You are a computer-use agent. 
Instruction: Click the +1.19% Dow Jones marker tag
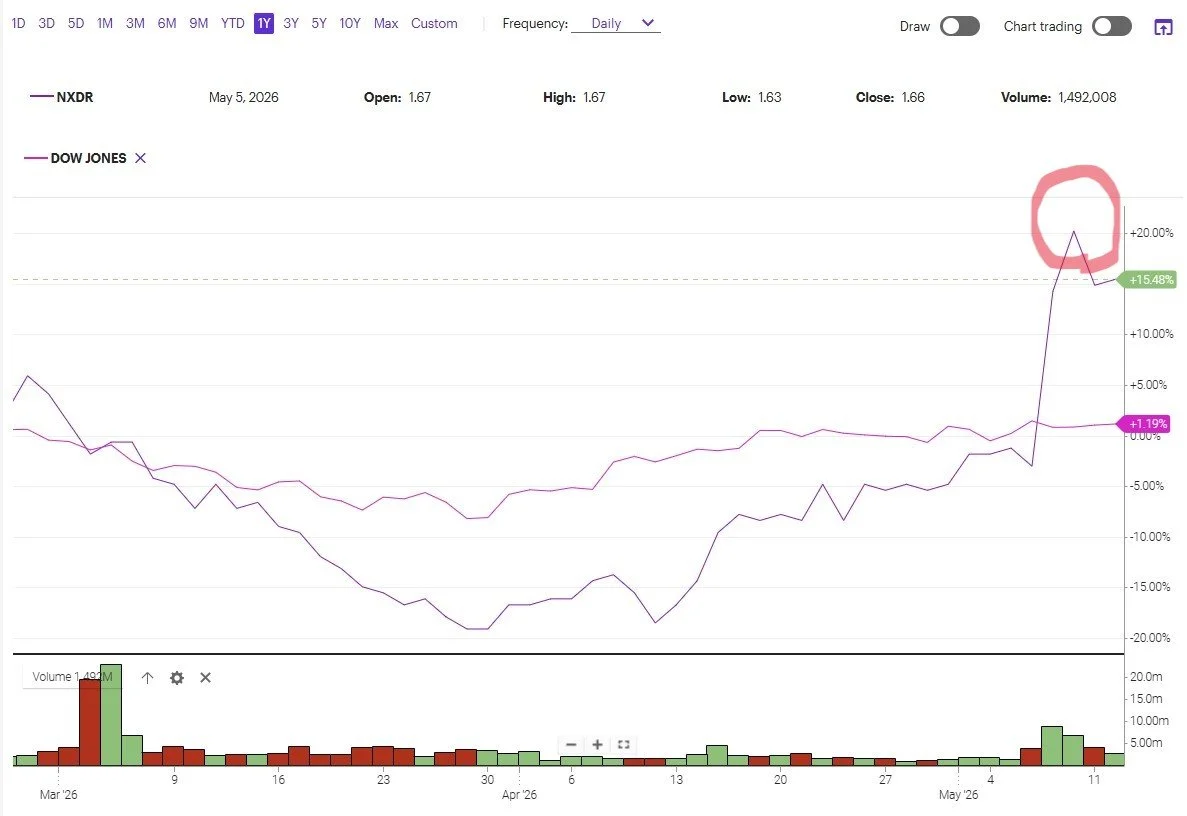point(1145,423)
